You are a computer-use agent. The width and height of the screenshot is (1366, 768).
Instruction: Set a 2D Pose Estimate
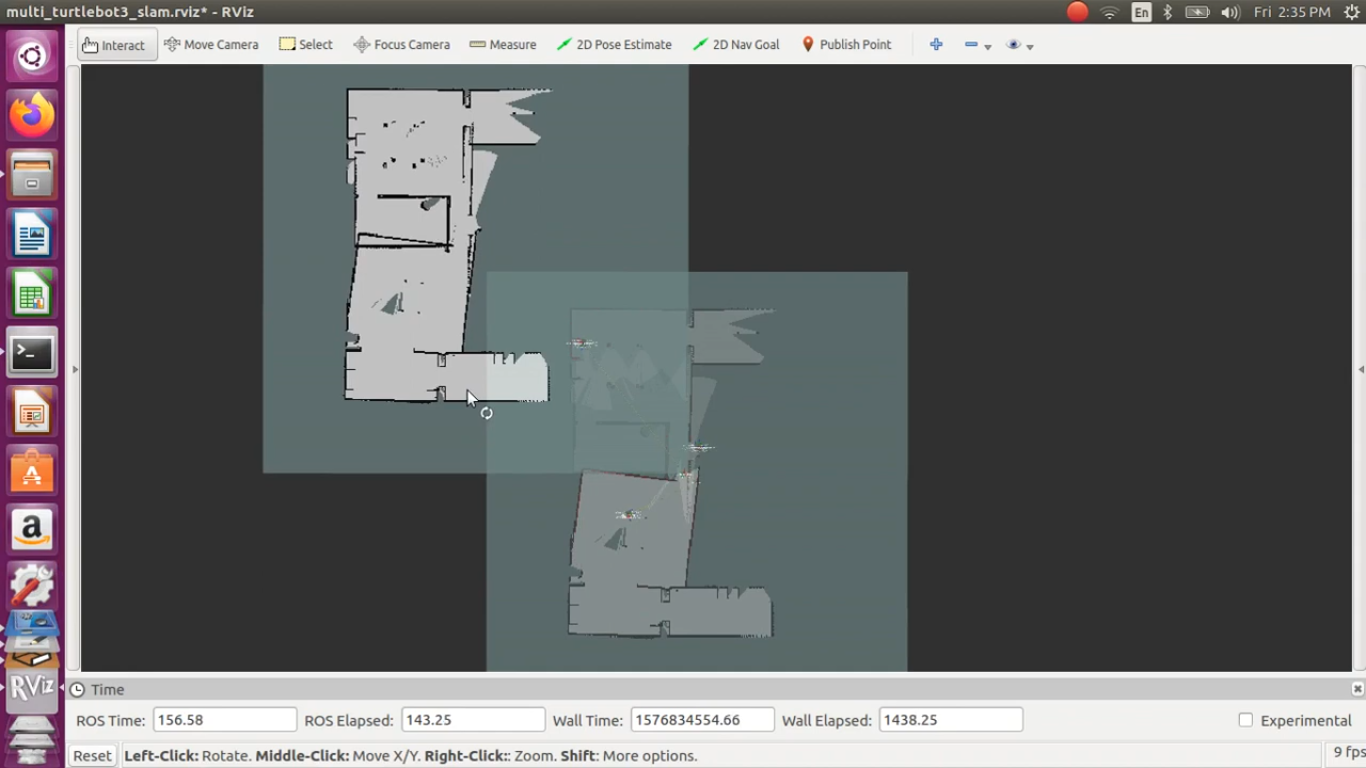click(614, 45)
